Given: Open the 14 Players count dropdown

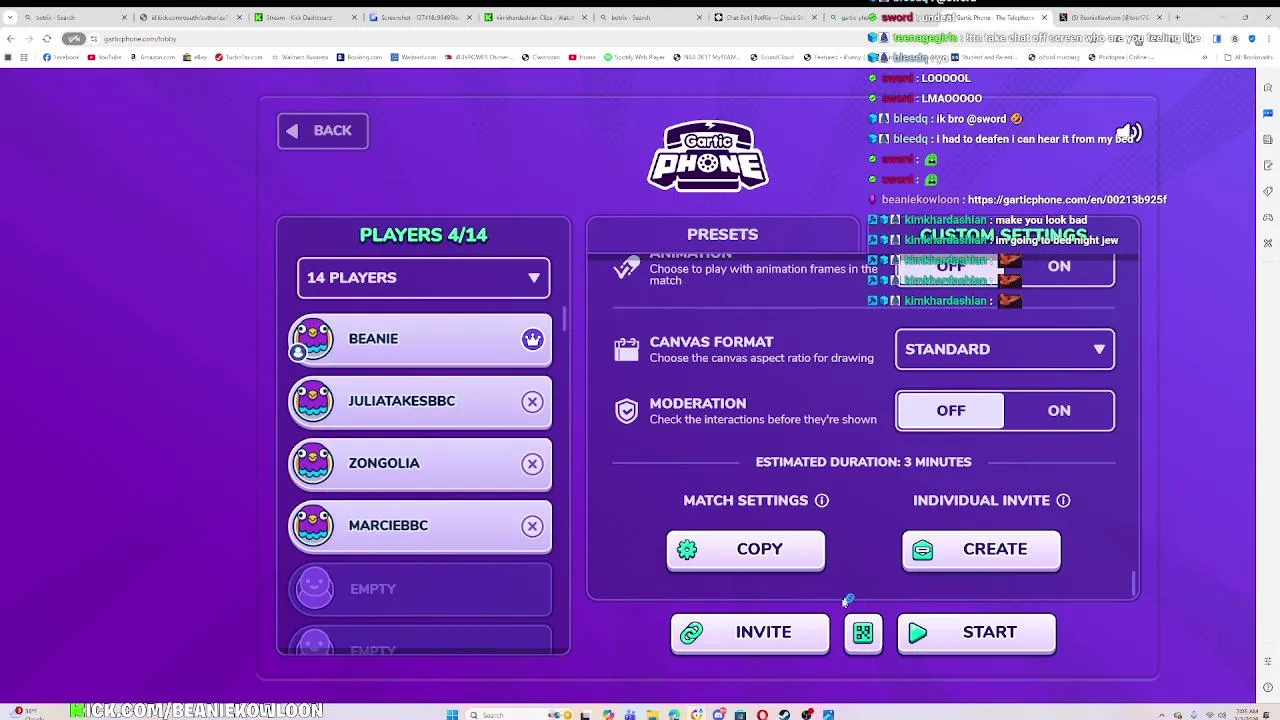Looking at the screenshot, I should 423,278.
